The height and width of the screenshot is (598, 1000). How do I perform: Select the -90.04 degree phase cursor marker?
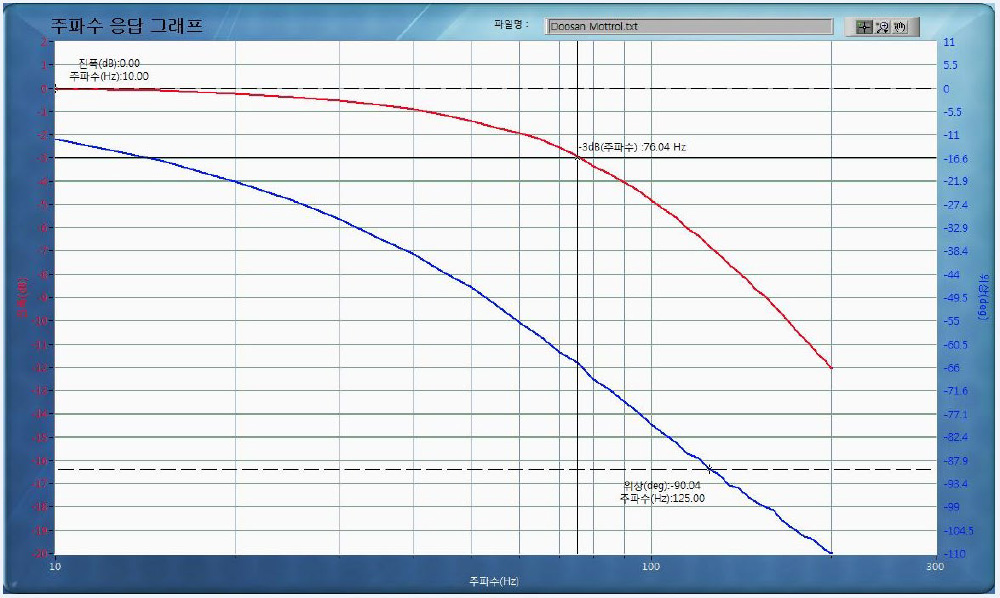click(710, 469)
